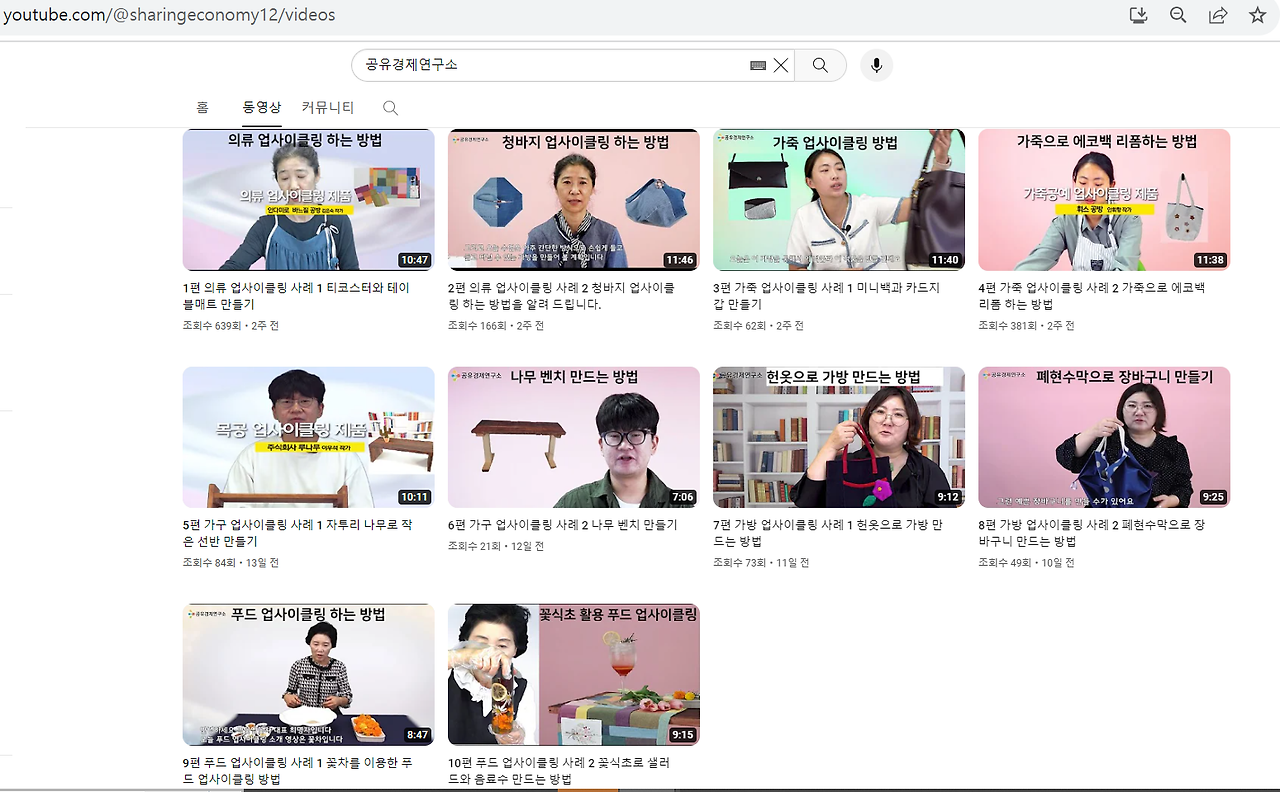Clear the search query with the X icon
This screenshot has height=792, width=1280.
click(781, 64)
